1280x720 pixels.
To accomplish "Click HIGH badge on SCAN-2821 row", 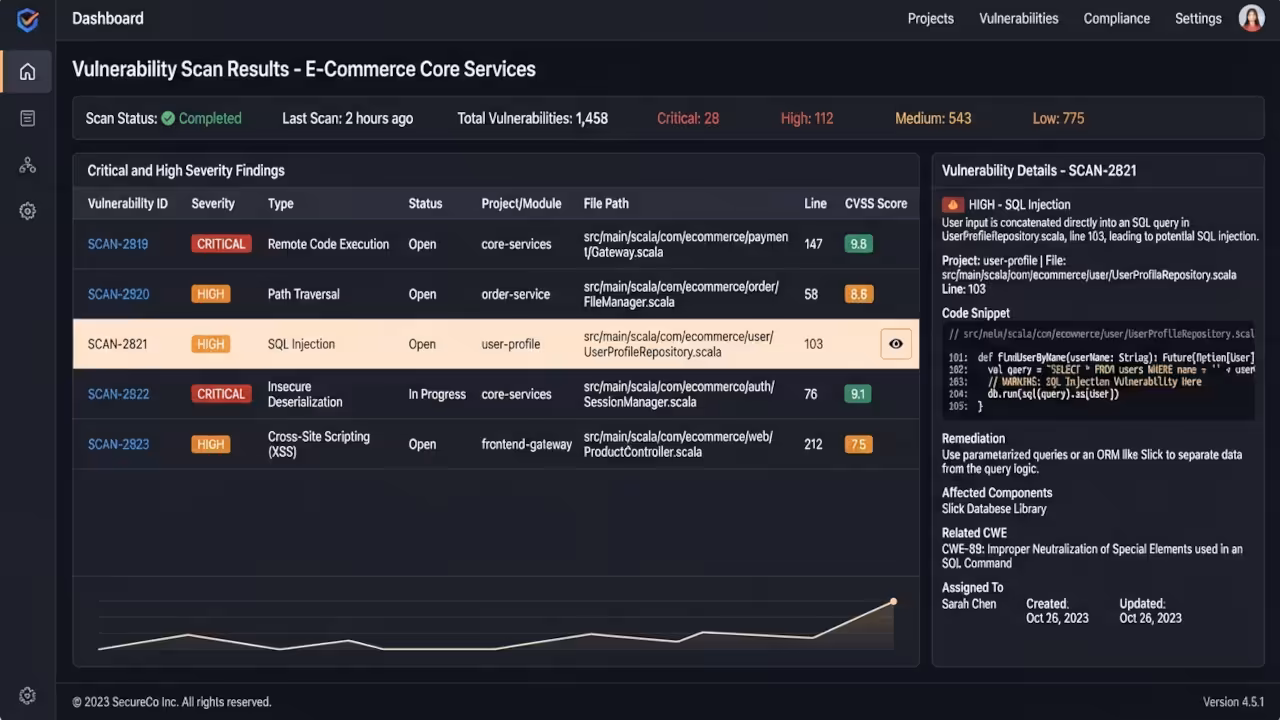I will [210, 344].
